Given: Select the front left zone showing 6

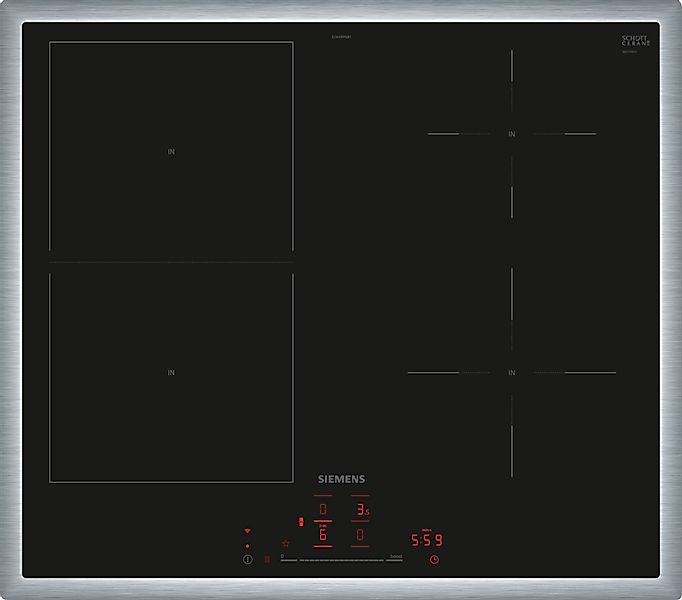Looking at the screenshot, I should [323, 535].
